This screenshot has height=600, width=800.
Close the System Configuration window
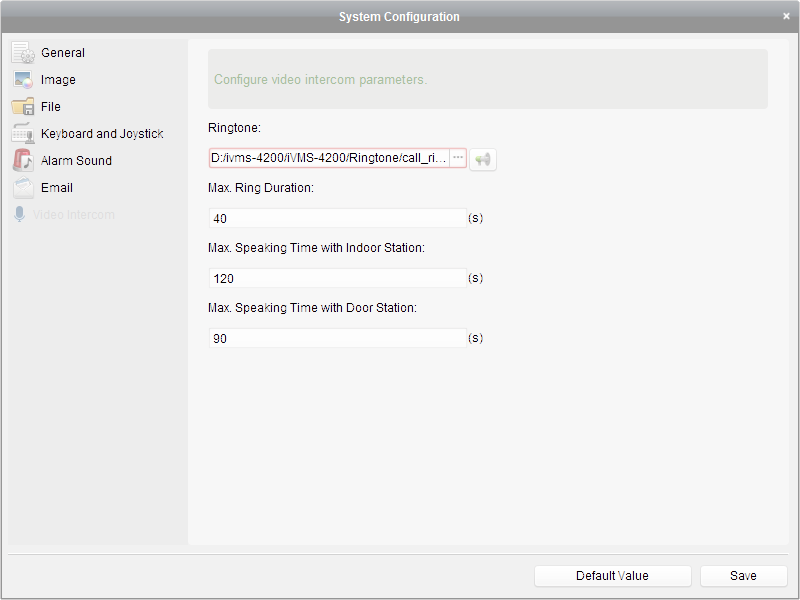(786, 16)
